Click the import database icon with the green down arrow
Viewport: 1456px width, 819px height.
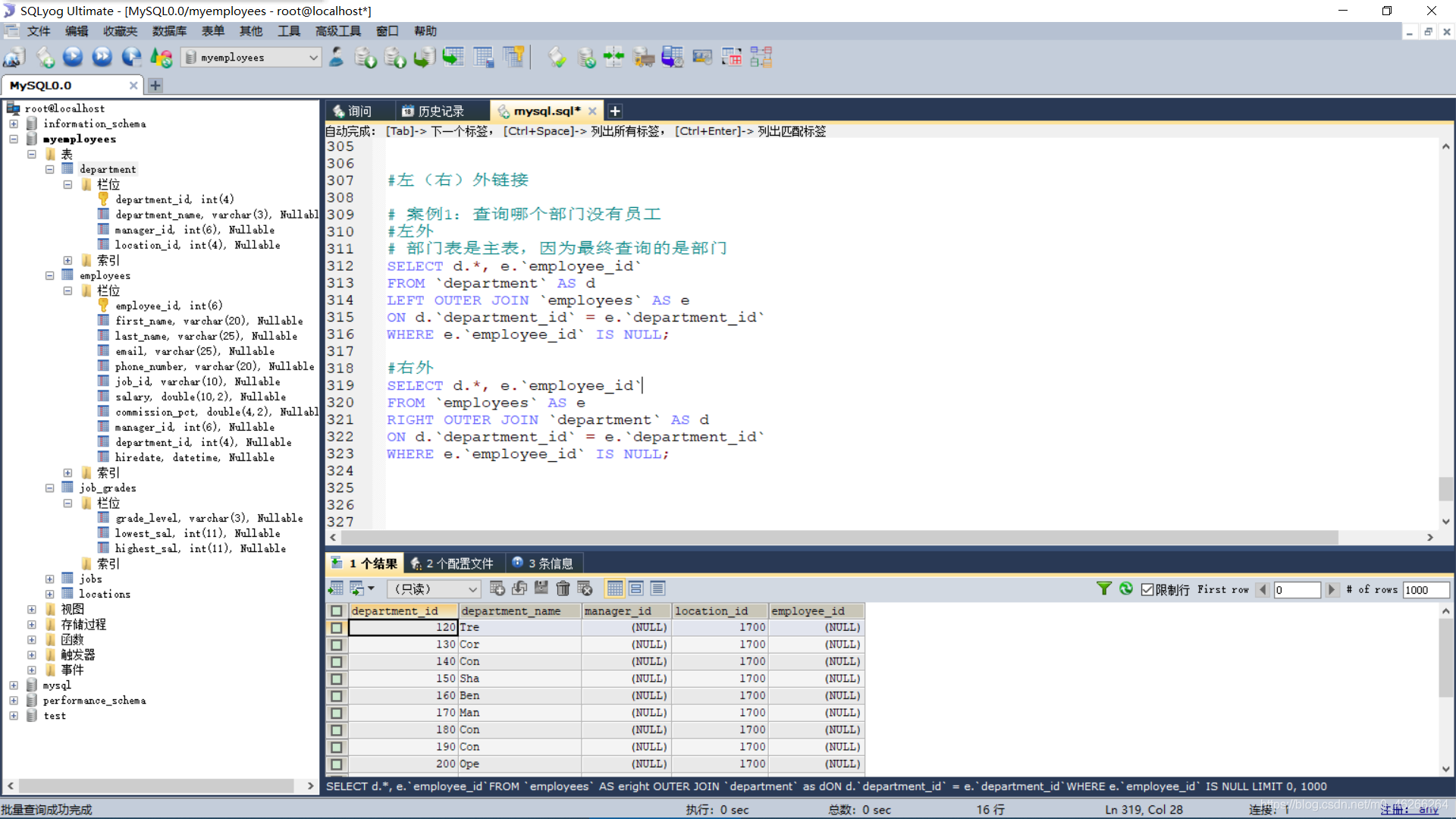[366, 57]
